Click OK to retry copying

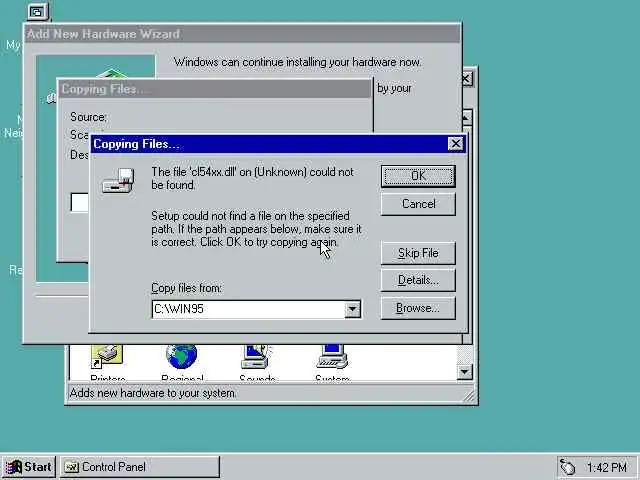tap(418, 176)
